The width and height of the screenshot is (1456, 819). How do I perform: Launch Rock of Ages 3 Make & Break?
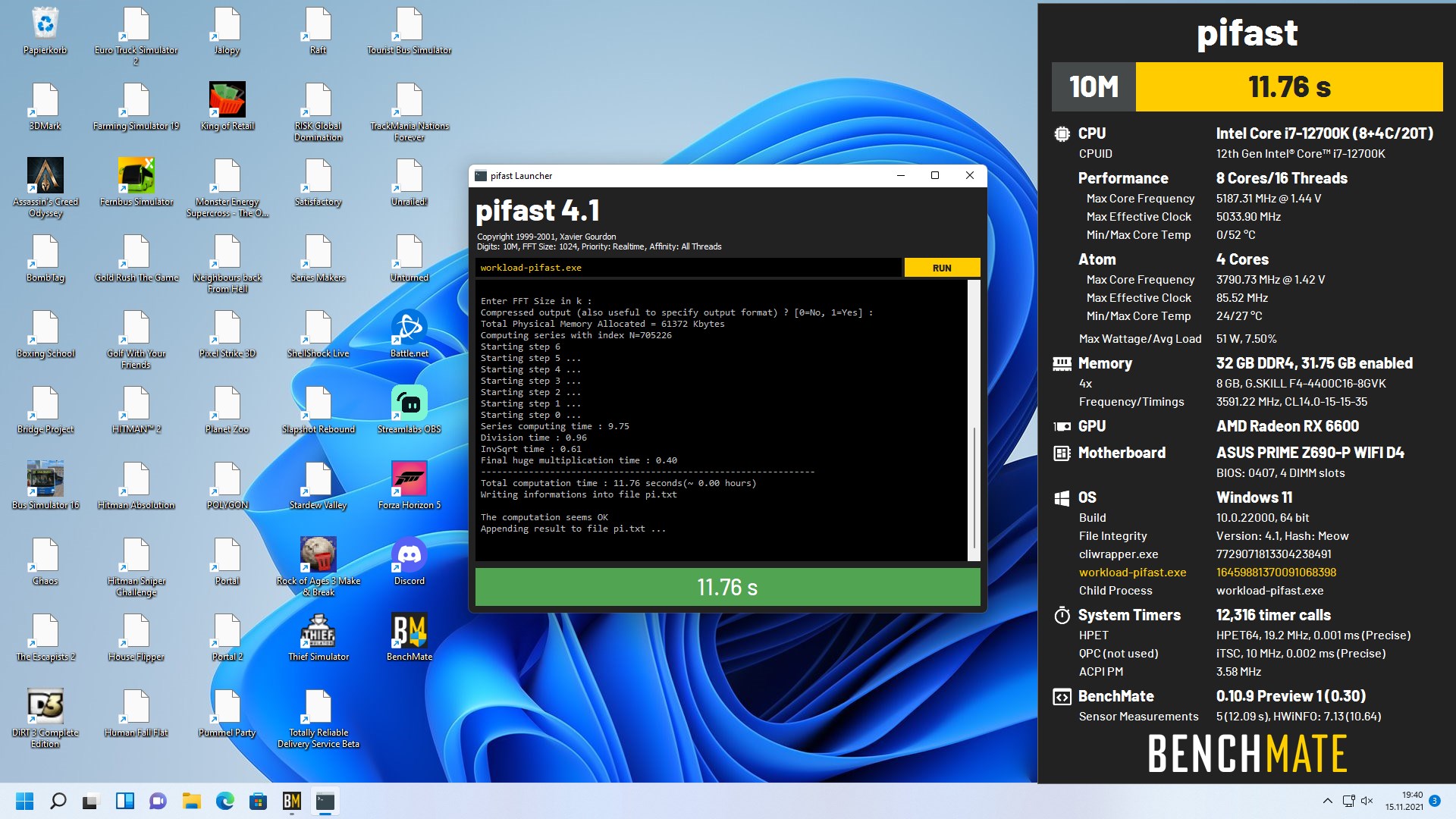318,567
